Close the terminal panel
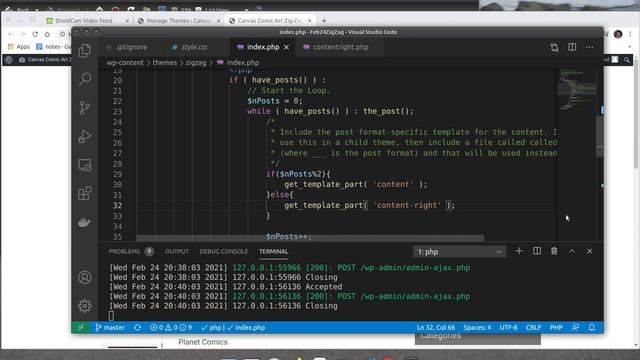This screenshot has height=360, width=640. [x=589, y=251]
